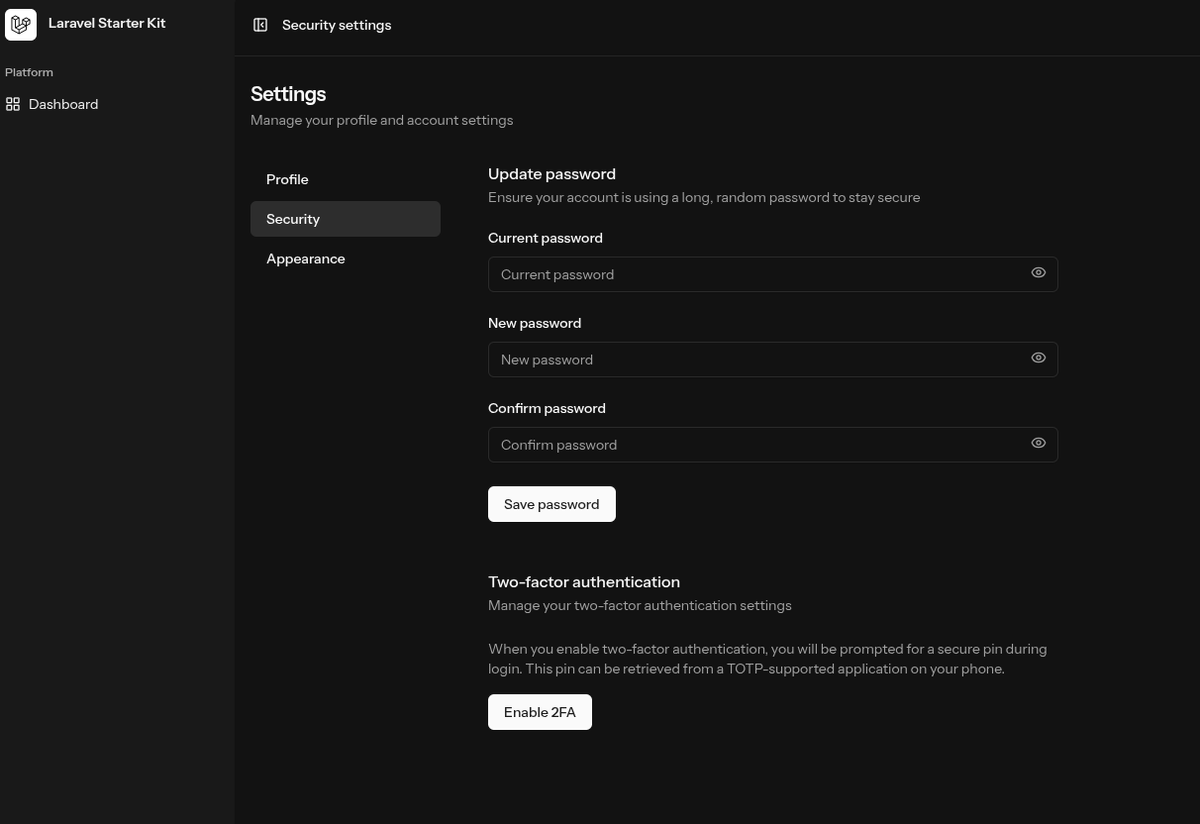Click the Confirm password label

(x=547, y=408)
